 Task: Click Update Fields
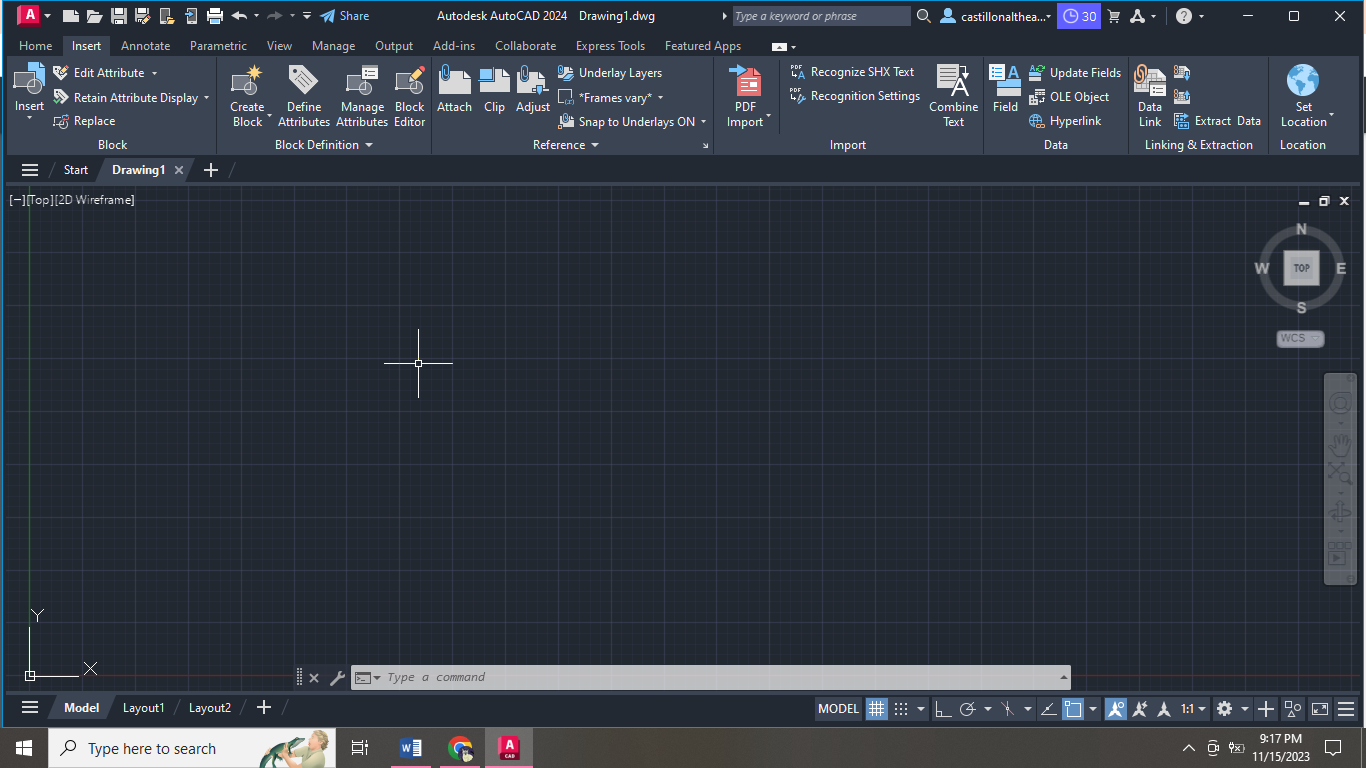[x=1075, y=73]
